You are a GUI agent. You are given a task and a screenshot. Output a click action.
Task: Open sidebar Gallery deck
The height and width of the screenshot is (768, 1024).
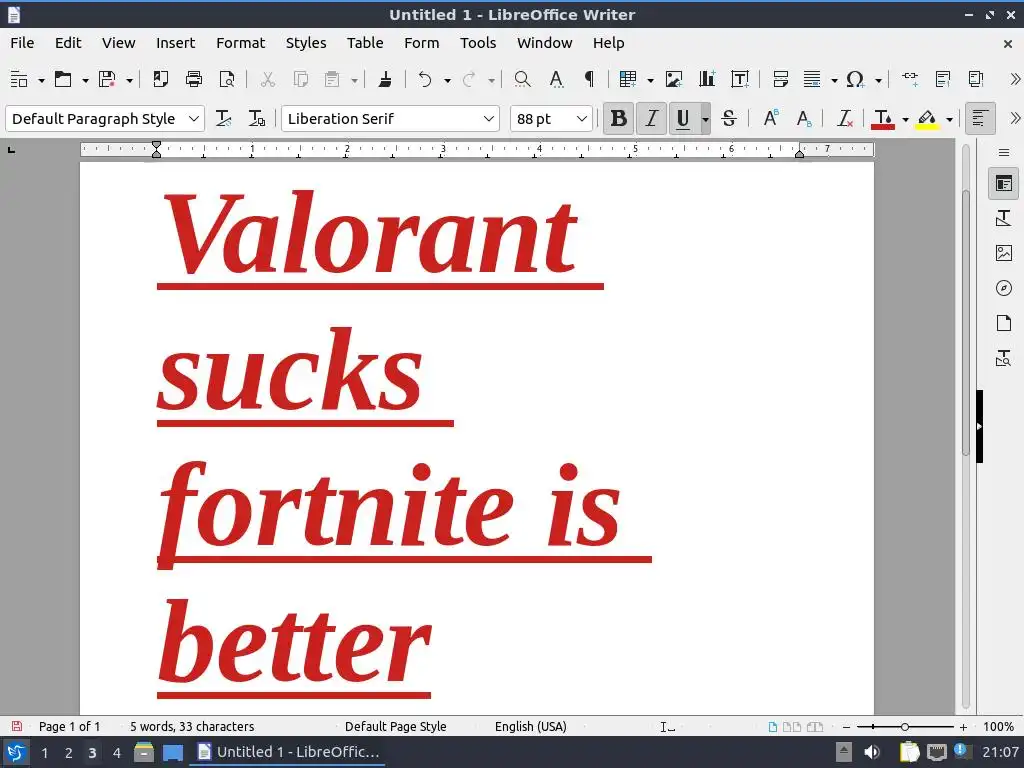[x=1004, y=253]
